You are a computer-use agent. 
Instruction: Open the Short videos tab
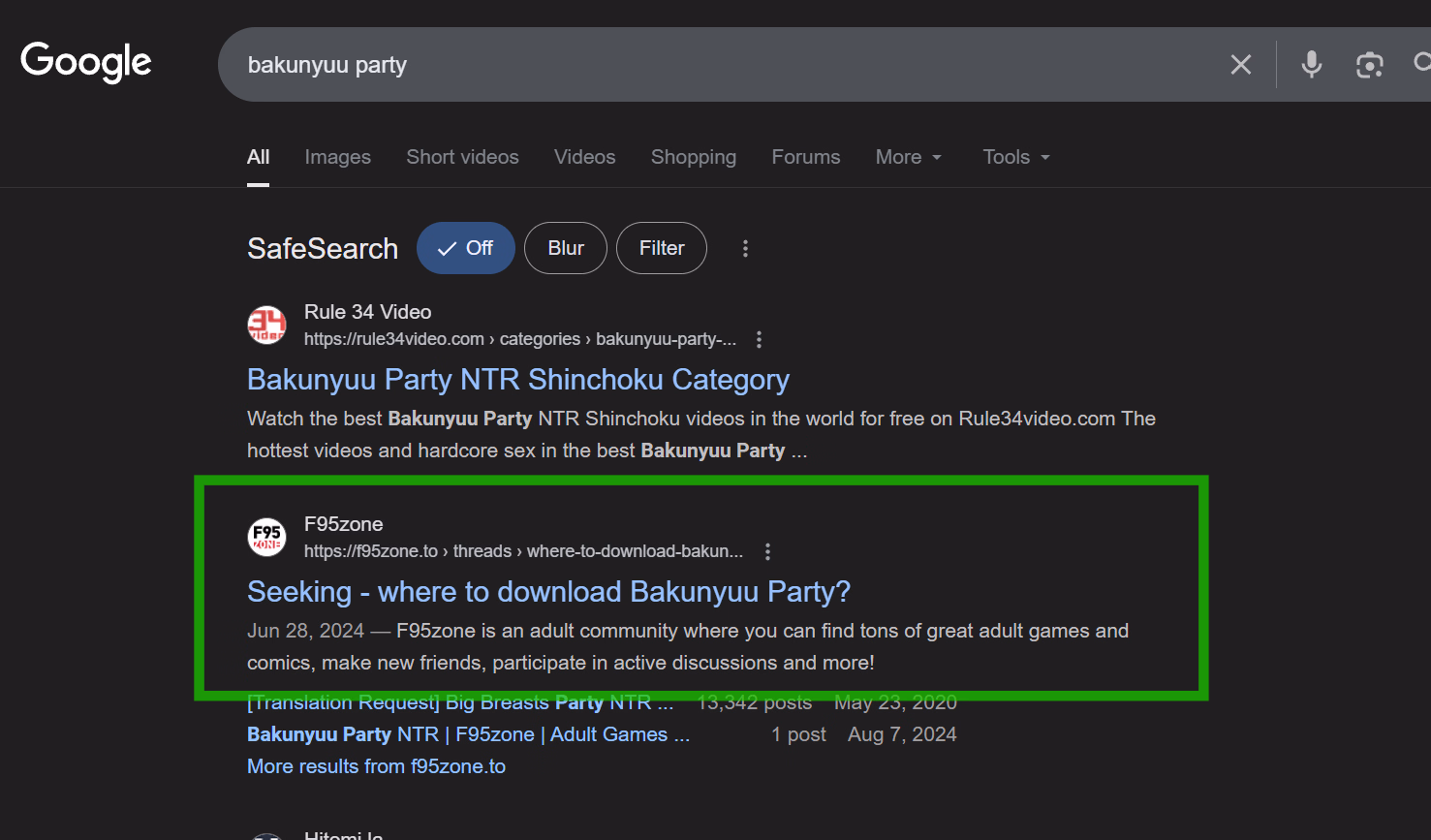[x=462, y=157]
